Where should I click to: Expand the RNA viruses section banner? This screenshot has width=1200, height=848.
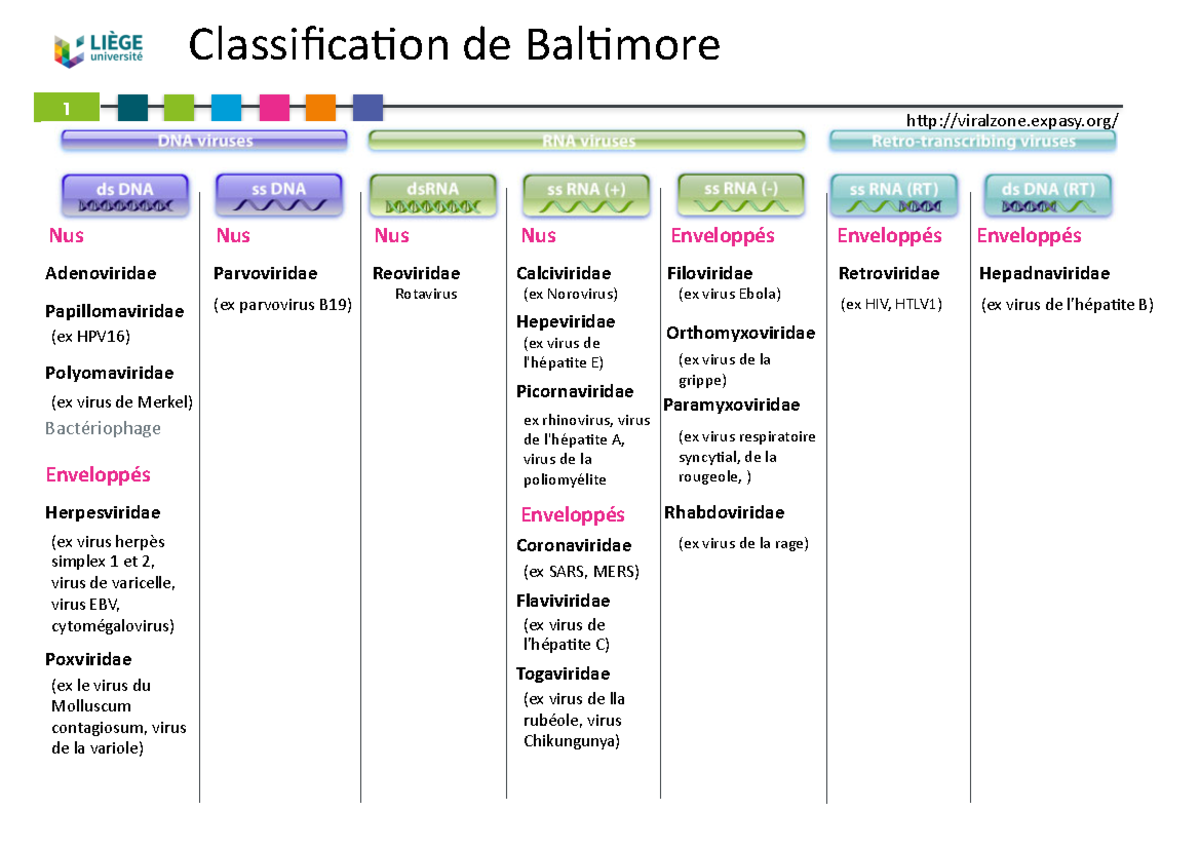586,141
